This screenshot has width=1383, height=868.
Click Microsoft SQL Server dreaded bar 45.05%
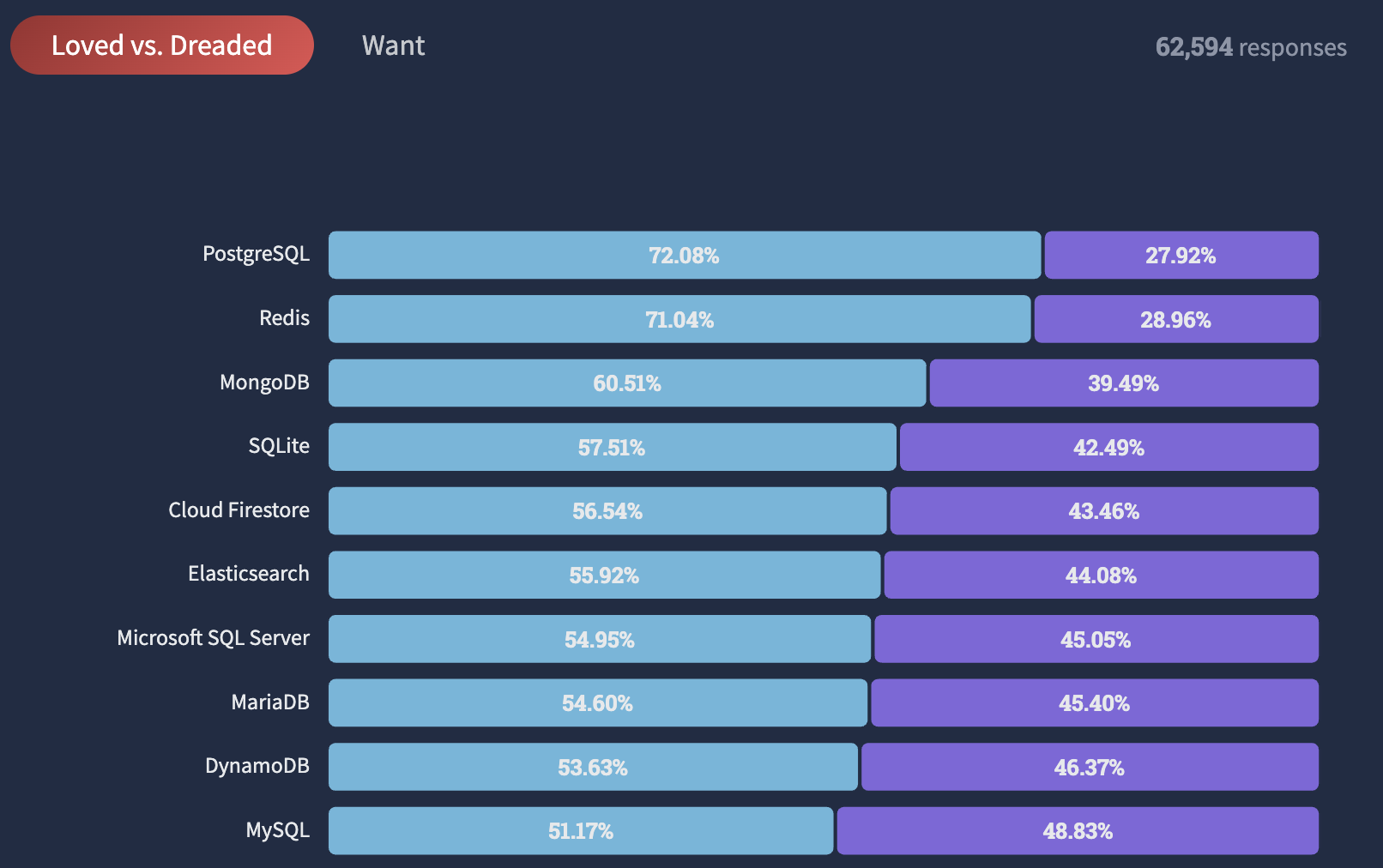click(1096, 639)
